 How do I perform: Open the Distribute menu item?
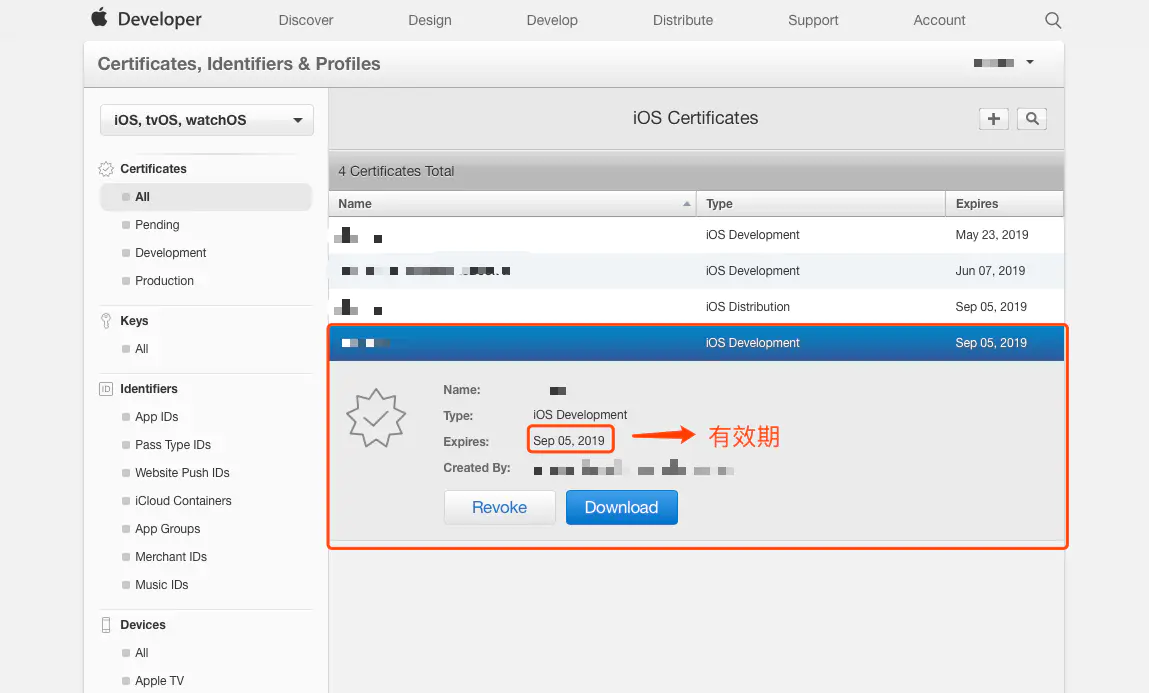point(682,21)
